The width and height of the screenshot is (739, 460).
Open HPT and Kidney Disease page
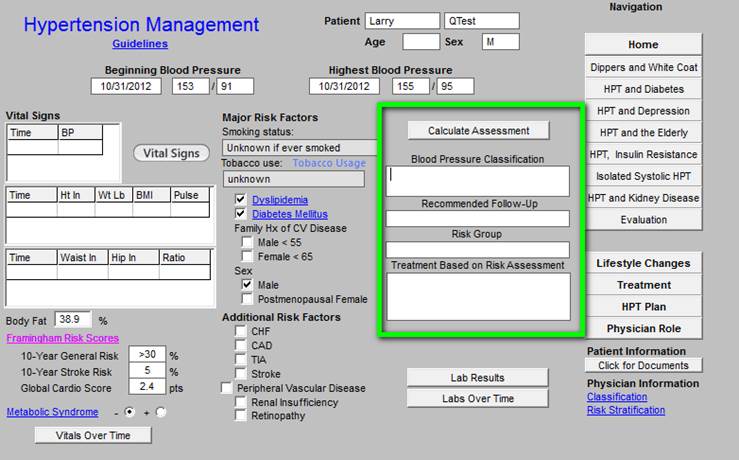point(643,197)
